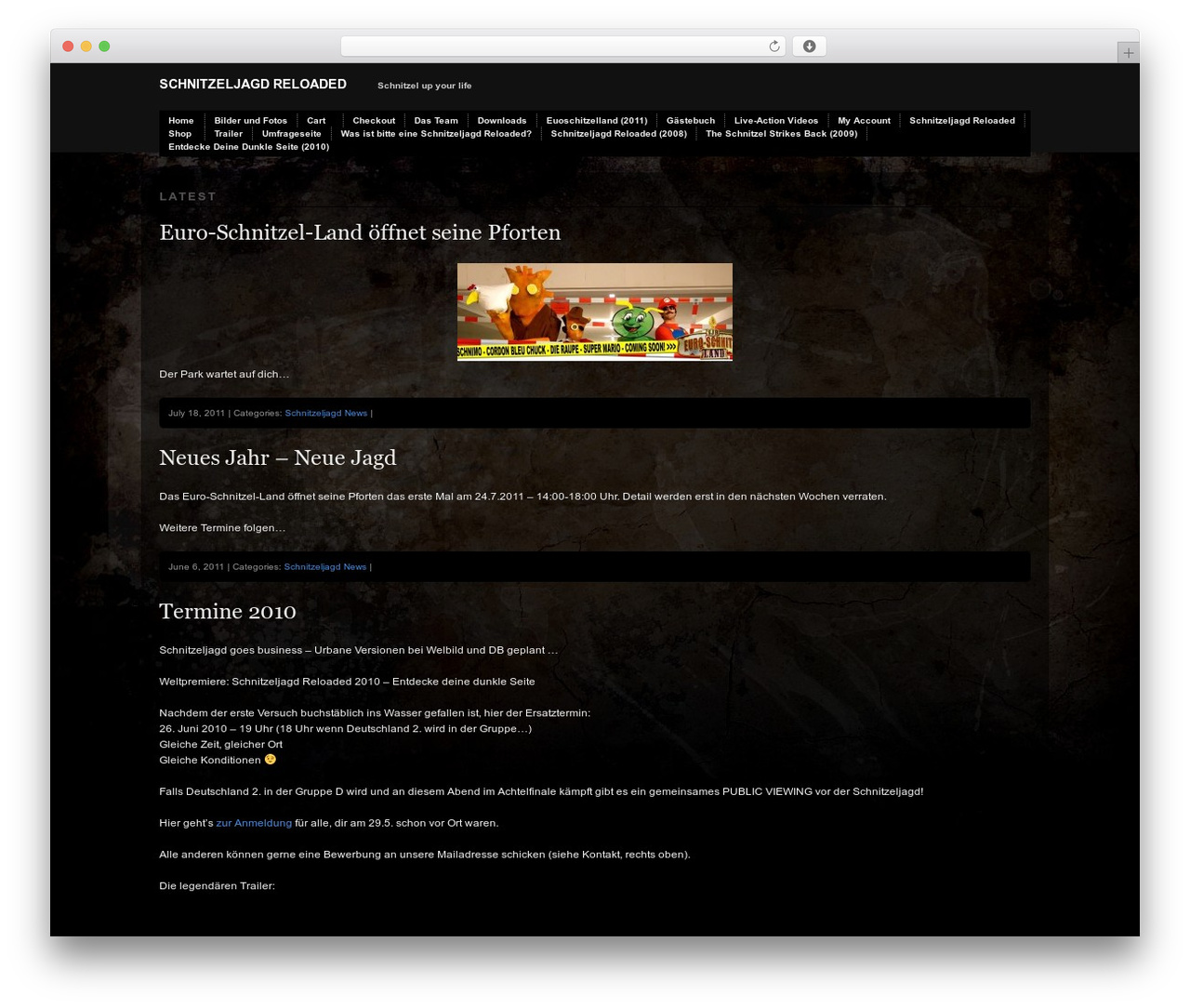Open the Shop menu item
1190x1008 pixels.
tap(180, 134)
